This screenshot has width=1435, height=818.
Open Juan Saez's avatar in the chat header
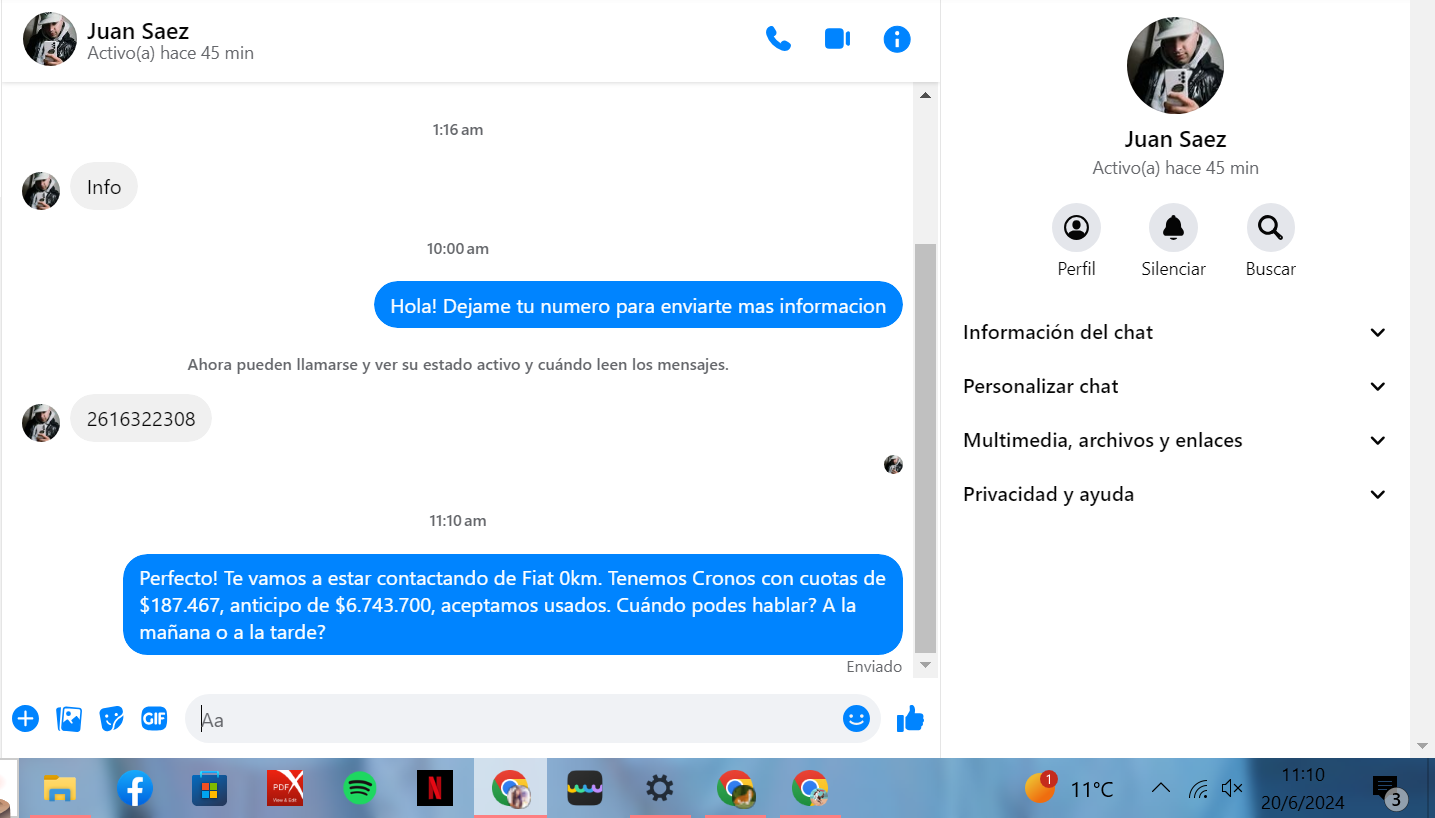tap(50, 39)
